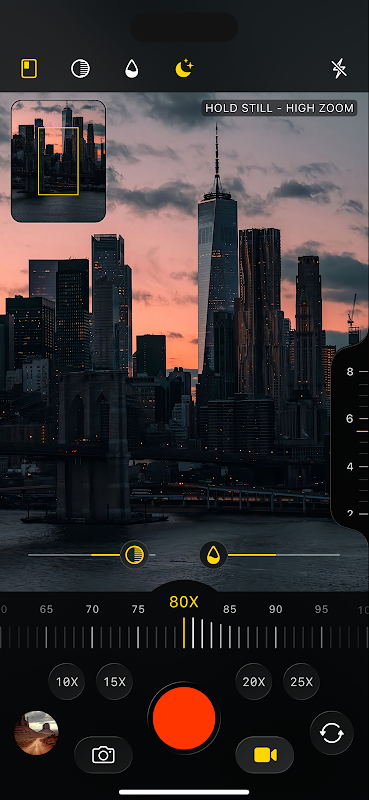Select 85 on the zoom ruler

tap(230, 609)
